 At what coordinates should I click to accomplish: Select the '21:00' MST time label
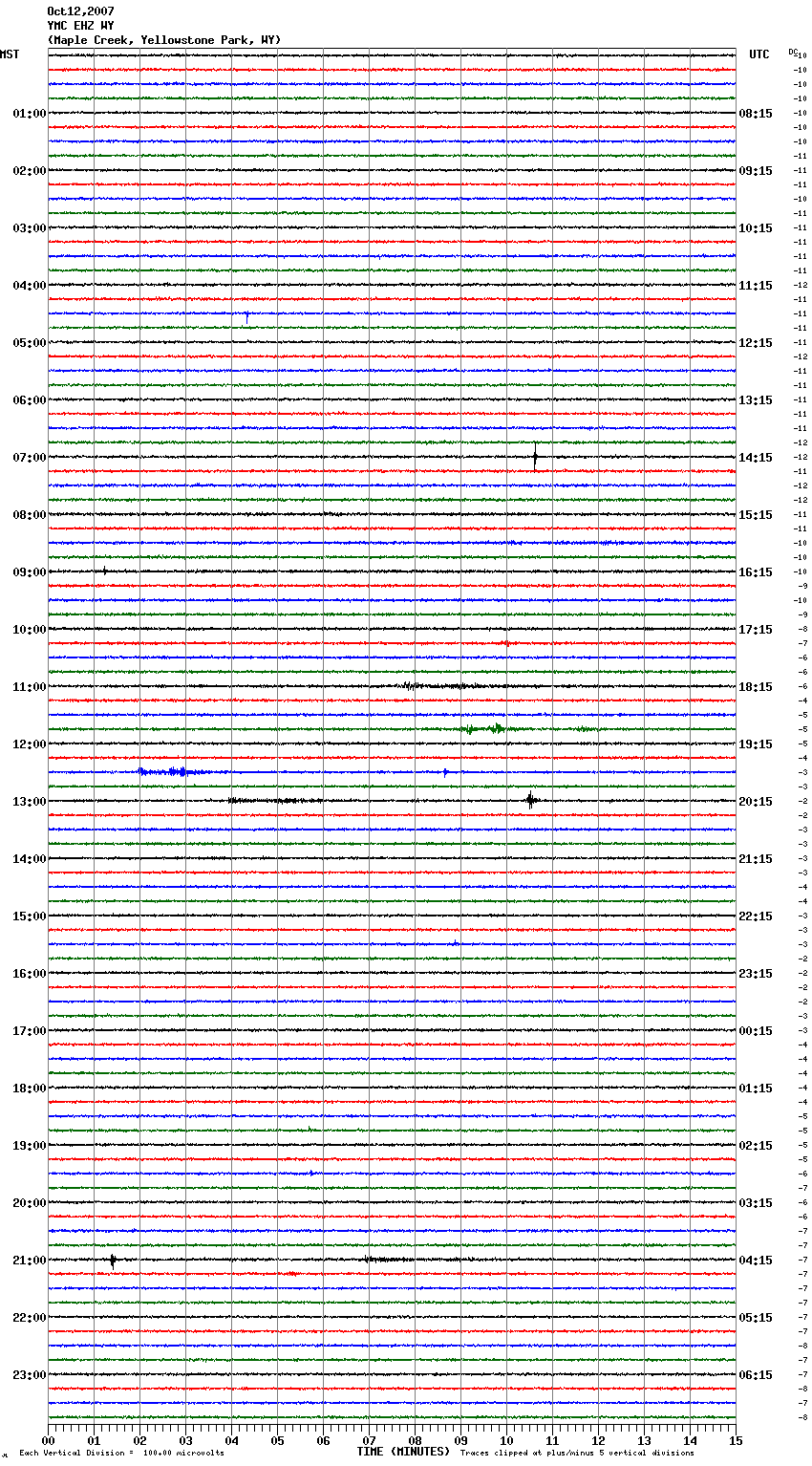[x=29, y=1261]
